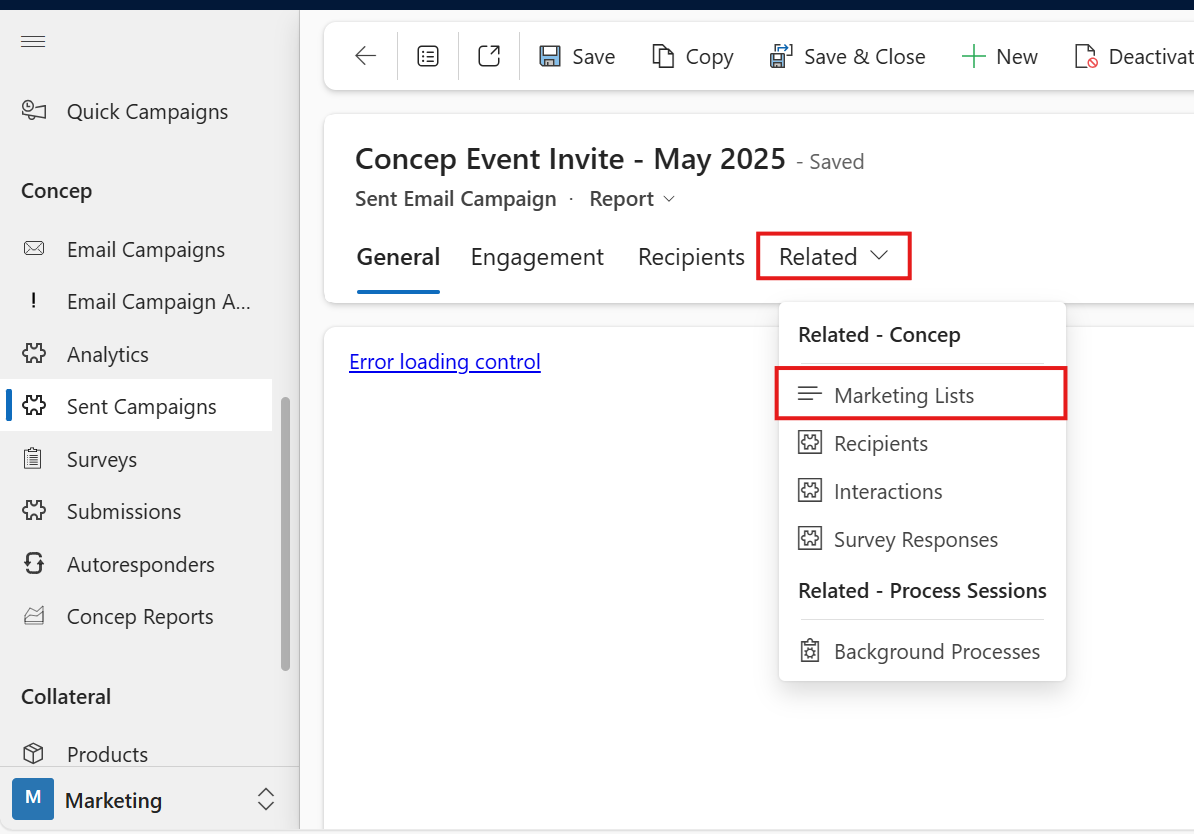The image size is (1194, 834).
Task: Open Analytics in the sidebar
Action: [x=107, y=355]
